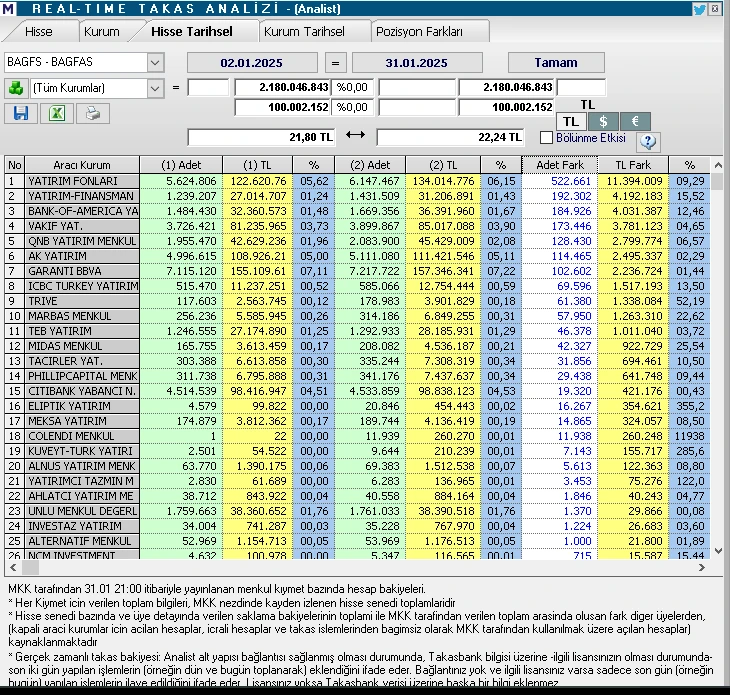Screen dimensions: 730x695
Task: Select ALNUS YATIRIM MENK row
Action: pyautogui.click(x=357, y=466)
